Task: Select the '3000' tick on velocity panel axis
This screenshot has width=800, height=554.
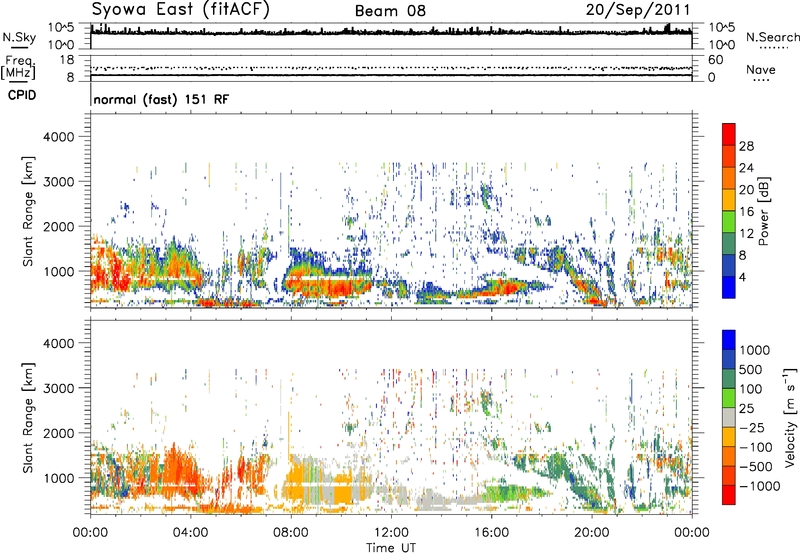Action: [58, 388]
